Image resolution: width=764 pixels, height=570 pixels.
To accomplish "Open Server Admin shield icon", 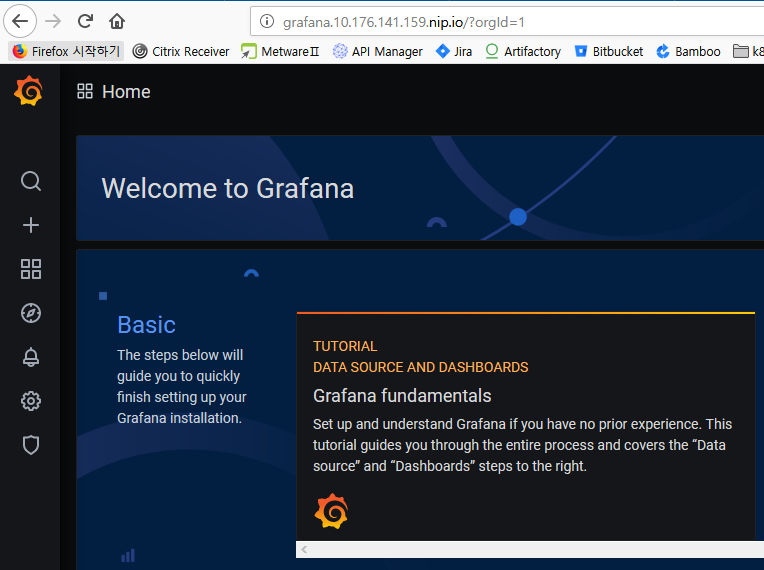I will coord(31,445).
